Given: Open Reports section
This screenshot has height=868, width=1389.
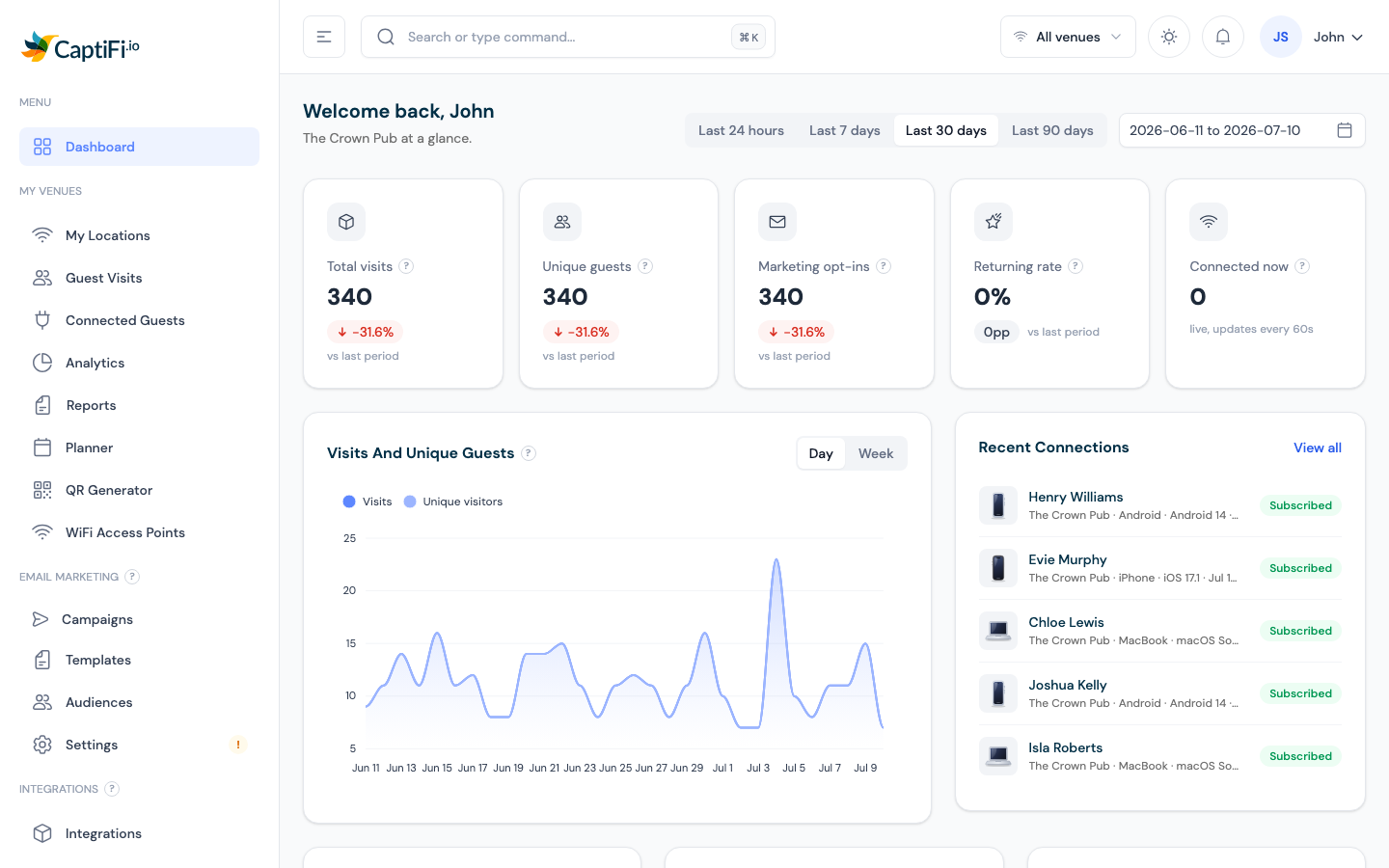Looking at the screenshot, I should coord(139,405).
